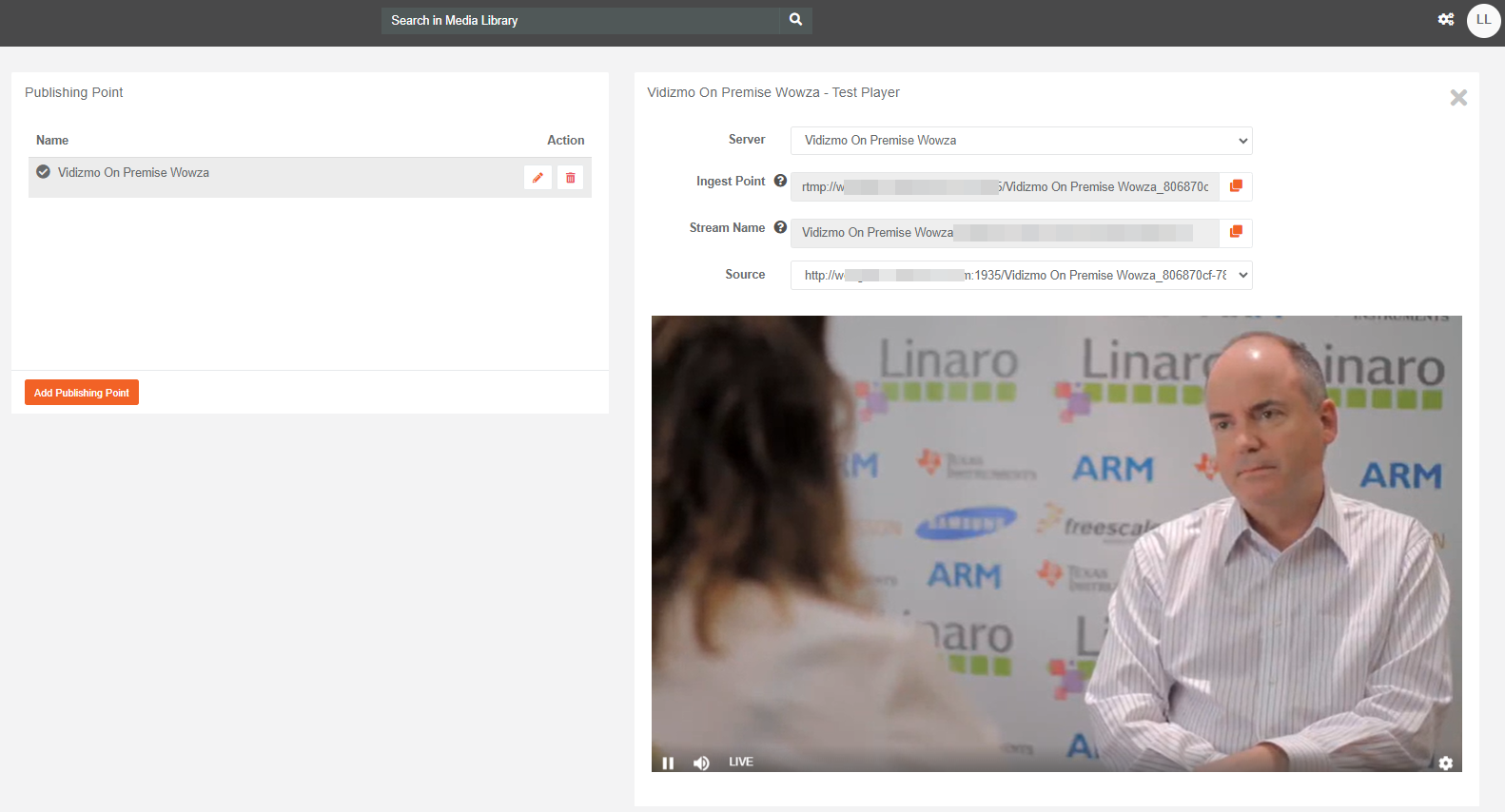Open the LL user avatar menu
Screen dimensions: 1505x812
(x=1483, y=20)
